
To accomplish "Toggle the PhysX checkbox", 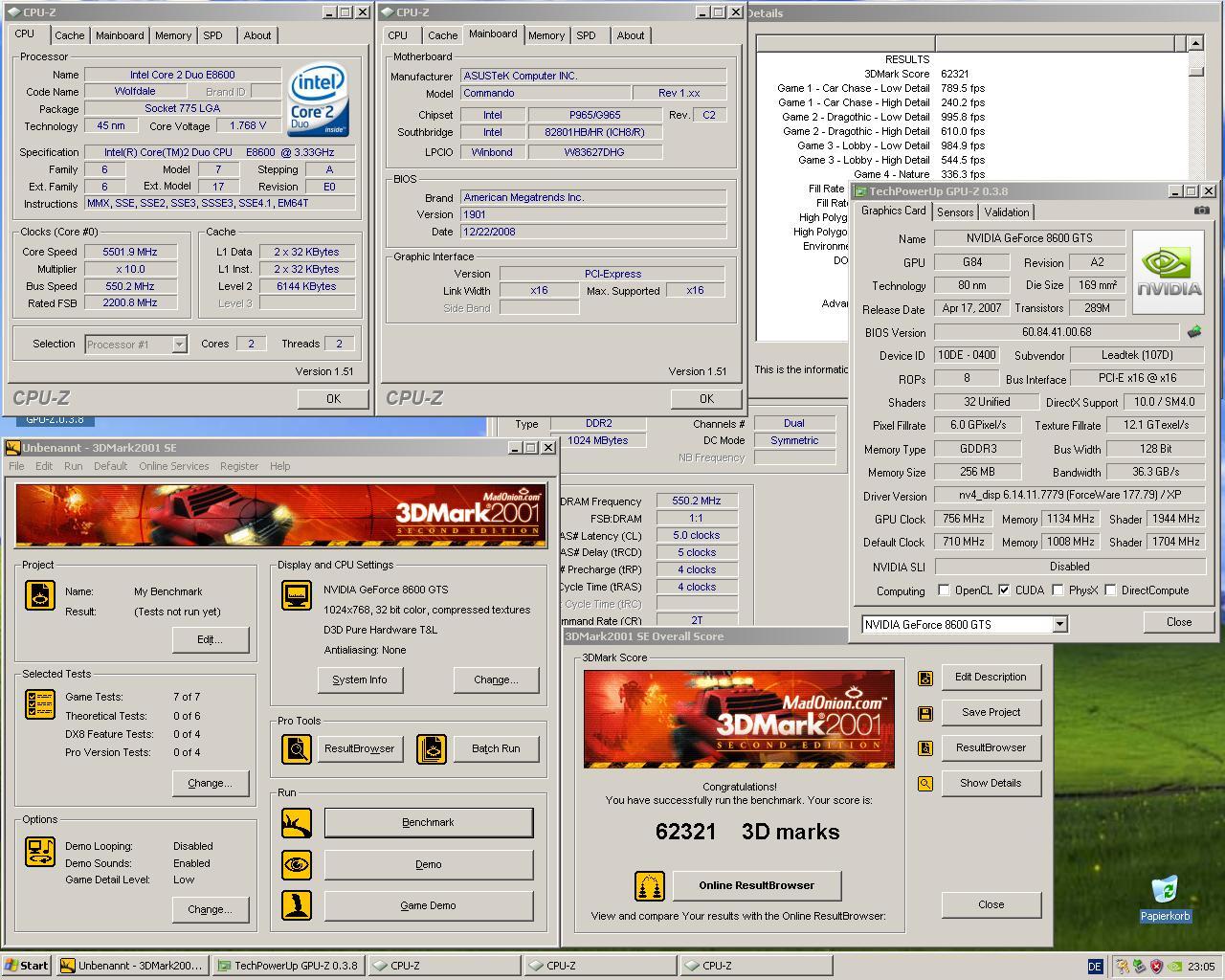I will tap(1058, 590).
